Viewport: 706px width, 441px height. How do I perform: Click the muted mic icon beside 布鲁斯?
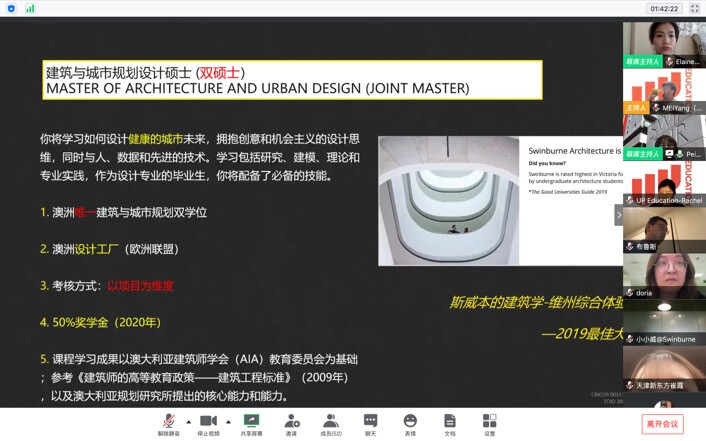(630, 247)
